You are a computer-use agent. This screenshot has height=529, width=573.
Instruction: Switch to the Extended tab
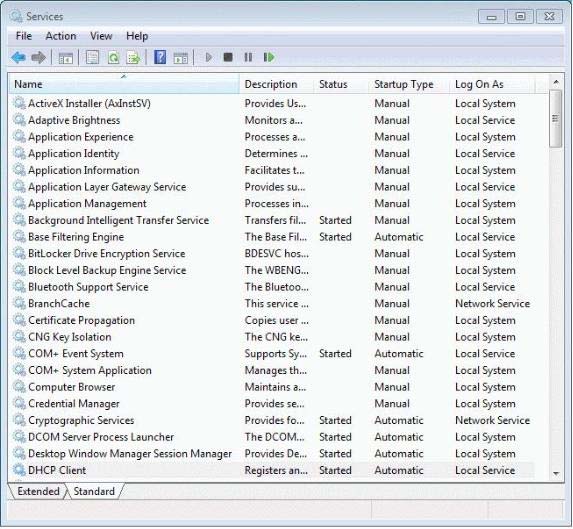(x=38, y=491)
